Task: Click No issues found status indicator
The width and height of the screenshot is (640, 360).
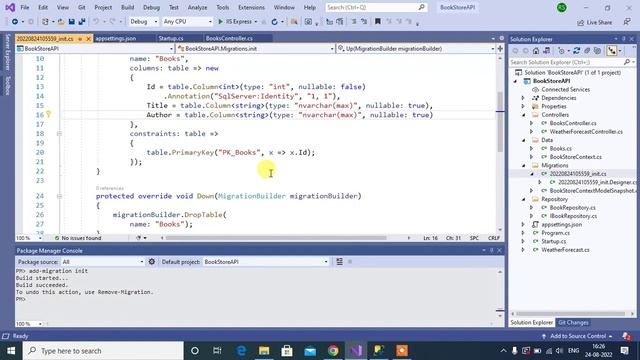Action: click(78, 238)
